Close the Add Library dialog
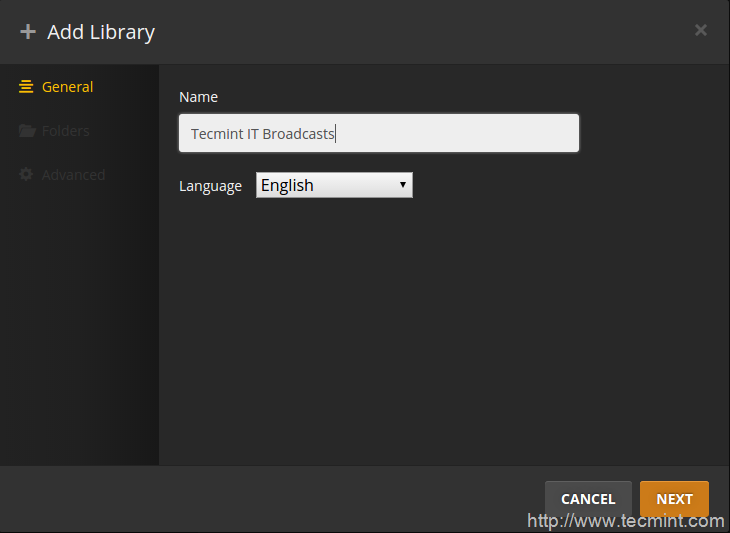 pos(700,30)
